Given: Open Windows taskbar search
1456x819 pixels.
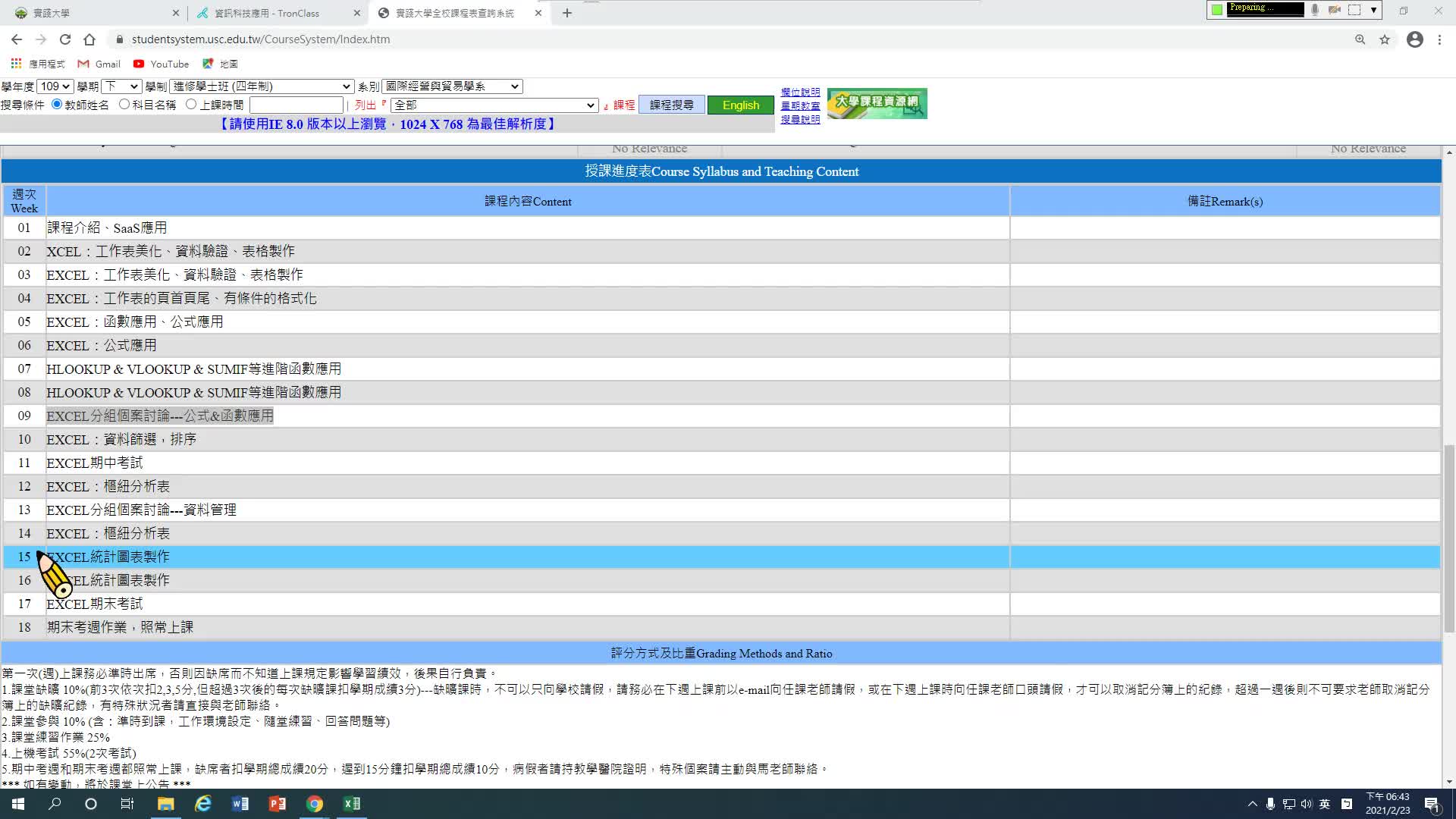Looking at the screenshot, I should [55, 804].
